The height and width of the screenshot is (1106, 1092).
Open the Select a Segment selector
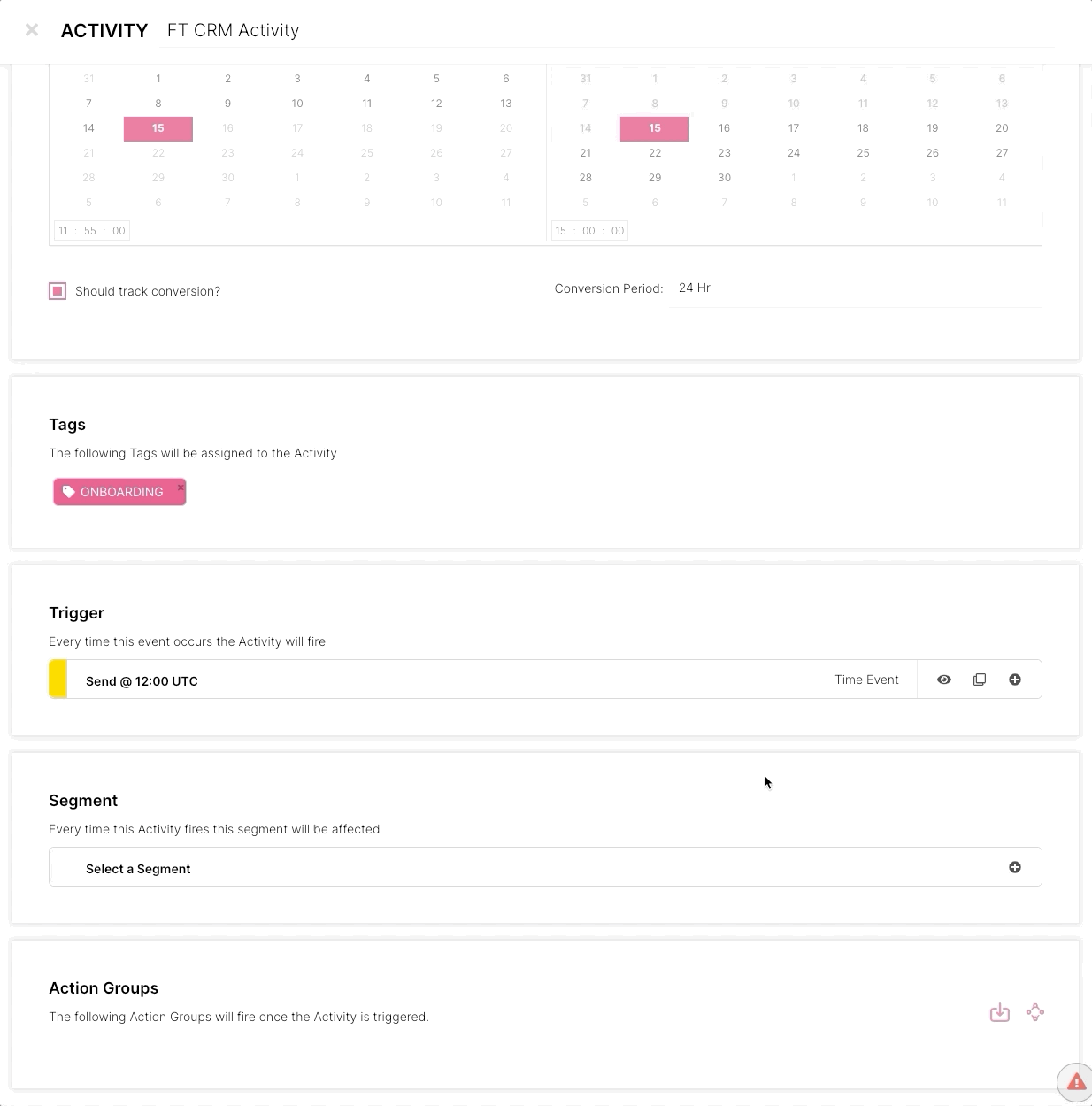[518, 868]
